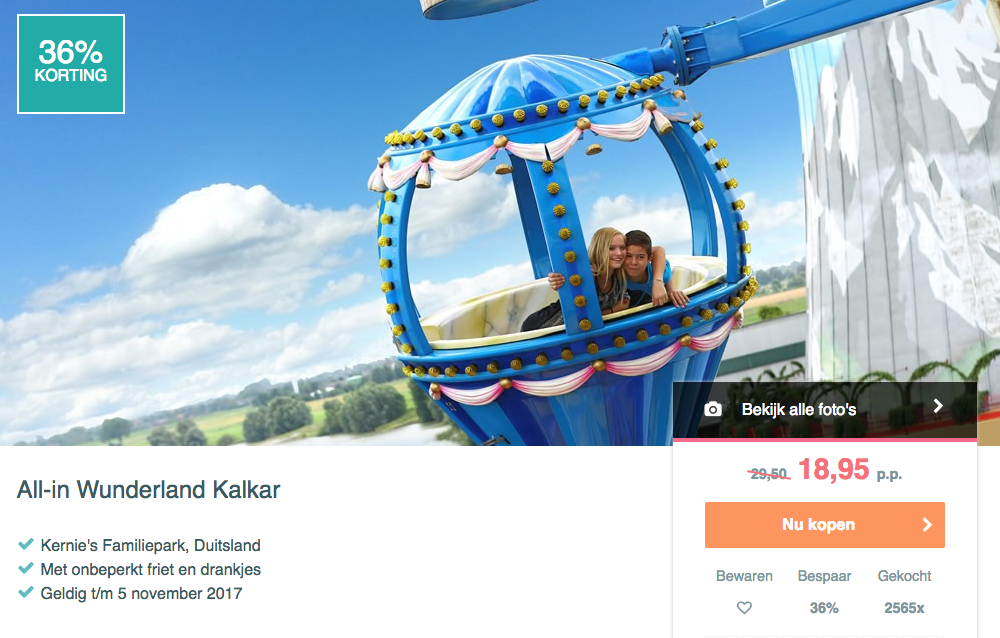The image size is (1000, 638).
Task: Click the Gekocht 2565x purchase count
Action: [x=904, y=592]
